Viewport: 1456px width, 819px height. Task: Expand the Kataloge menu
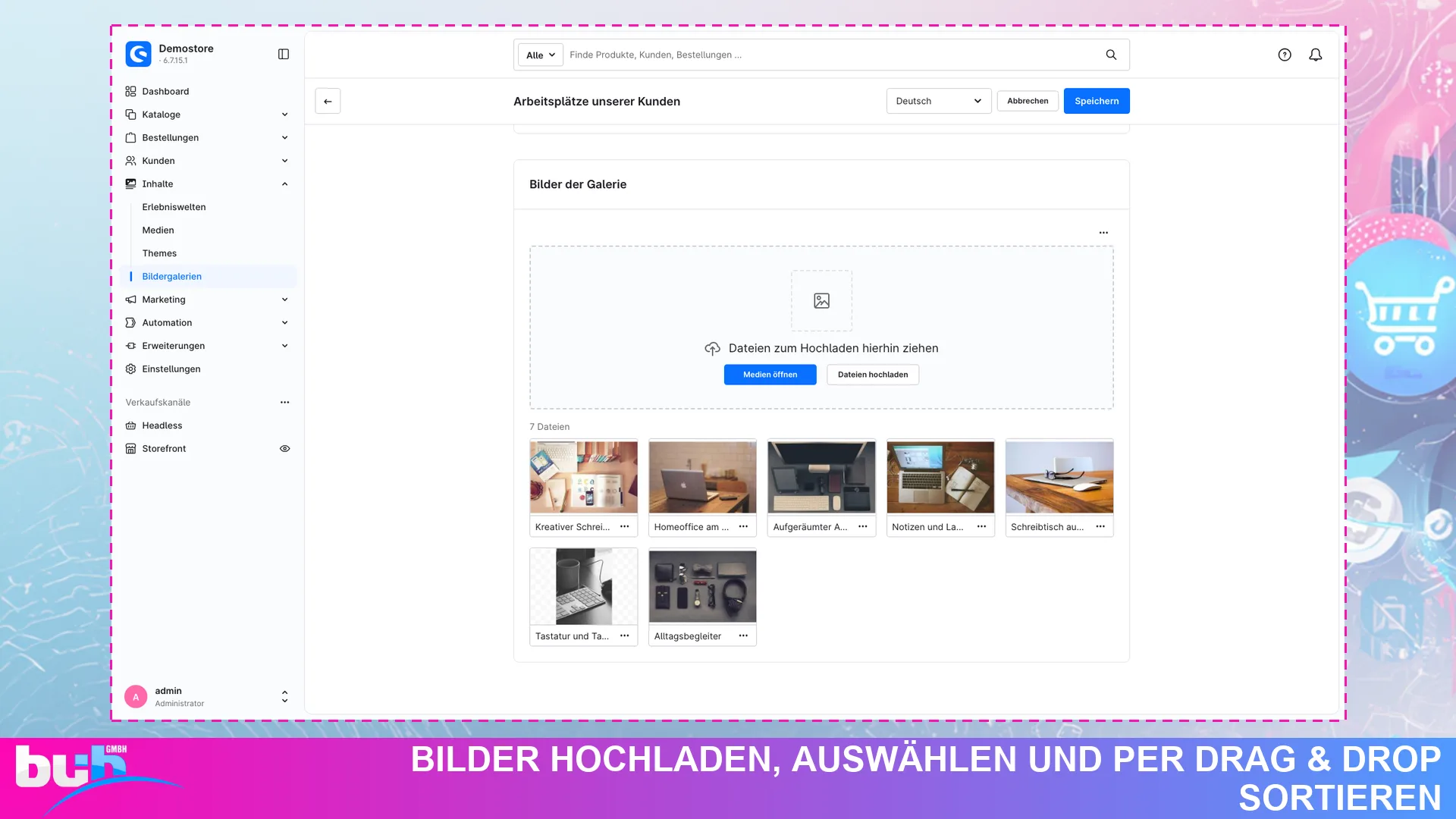coord(284,115)
